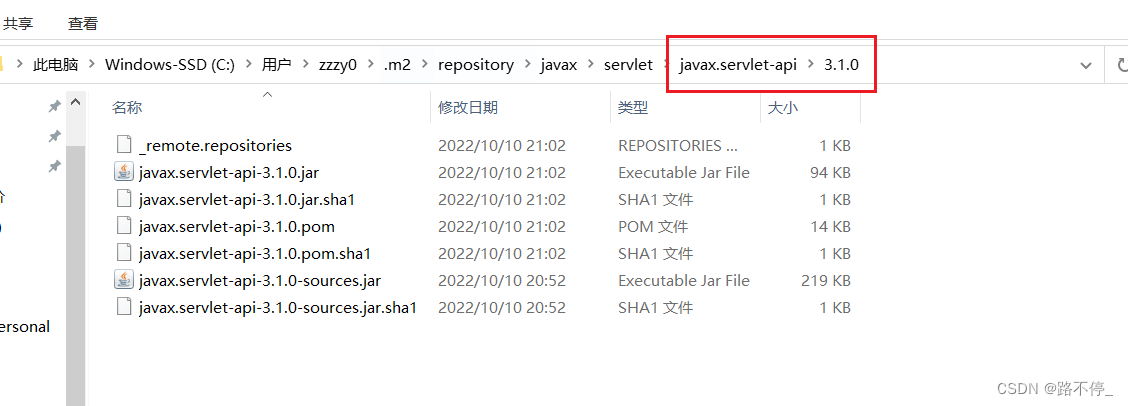Sort by 类型 column header
1128x406 pixels.
click(633, 108)
